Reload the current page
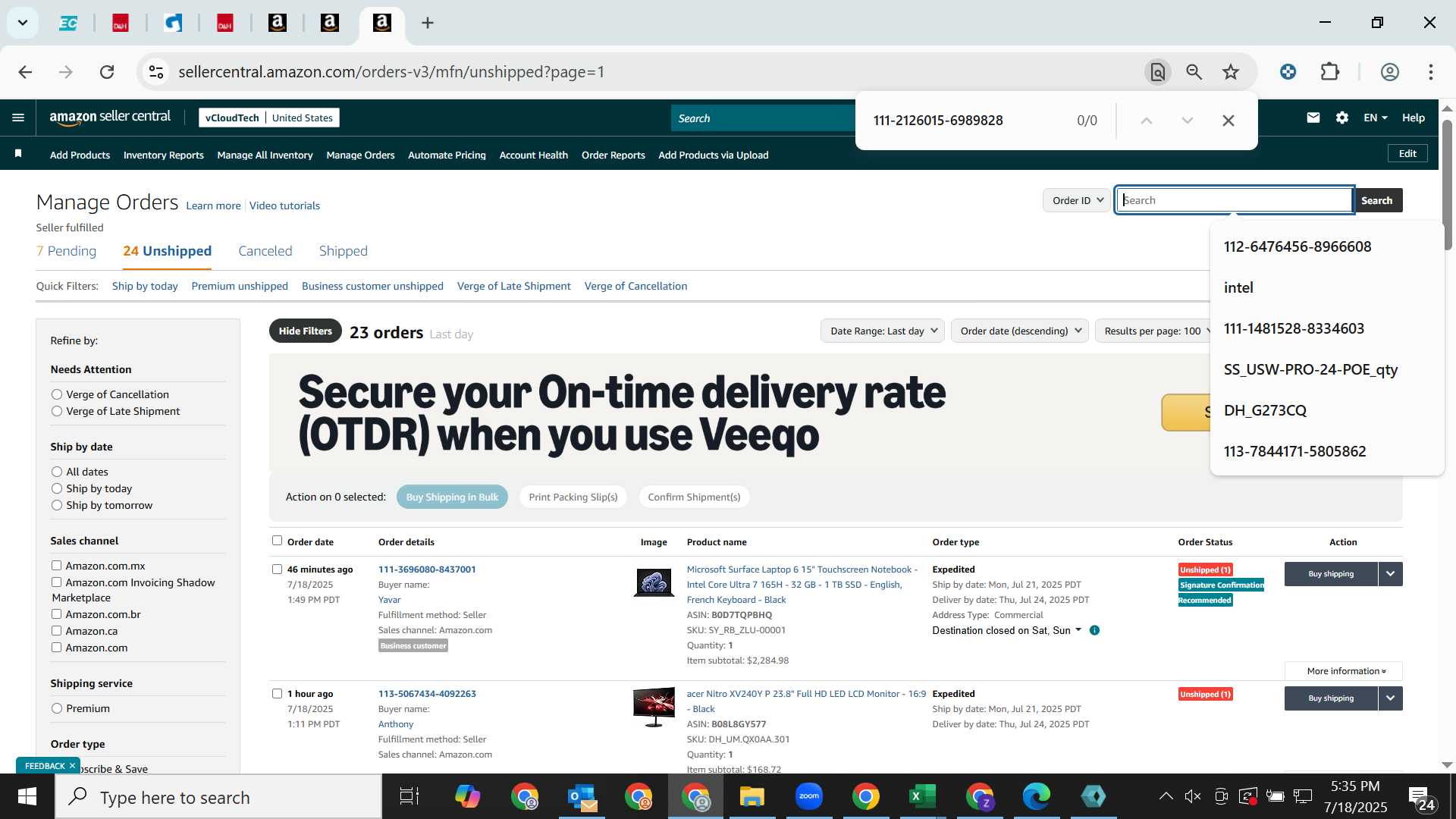 [x=107, y=72]
